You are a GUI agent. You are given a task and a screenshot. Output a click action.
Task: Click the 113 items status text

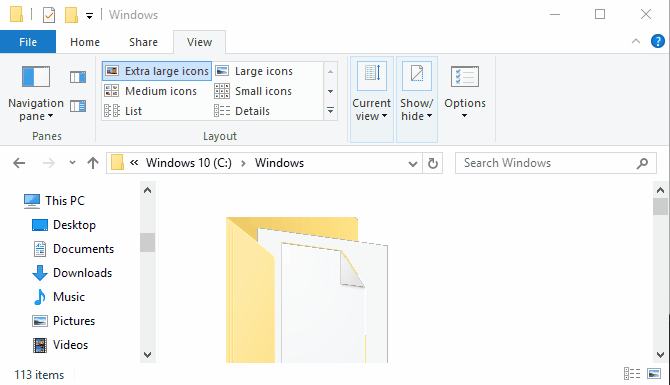(x=39, y=375)
